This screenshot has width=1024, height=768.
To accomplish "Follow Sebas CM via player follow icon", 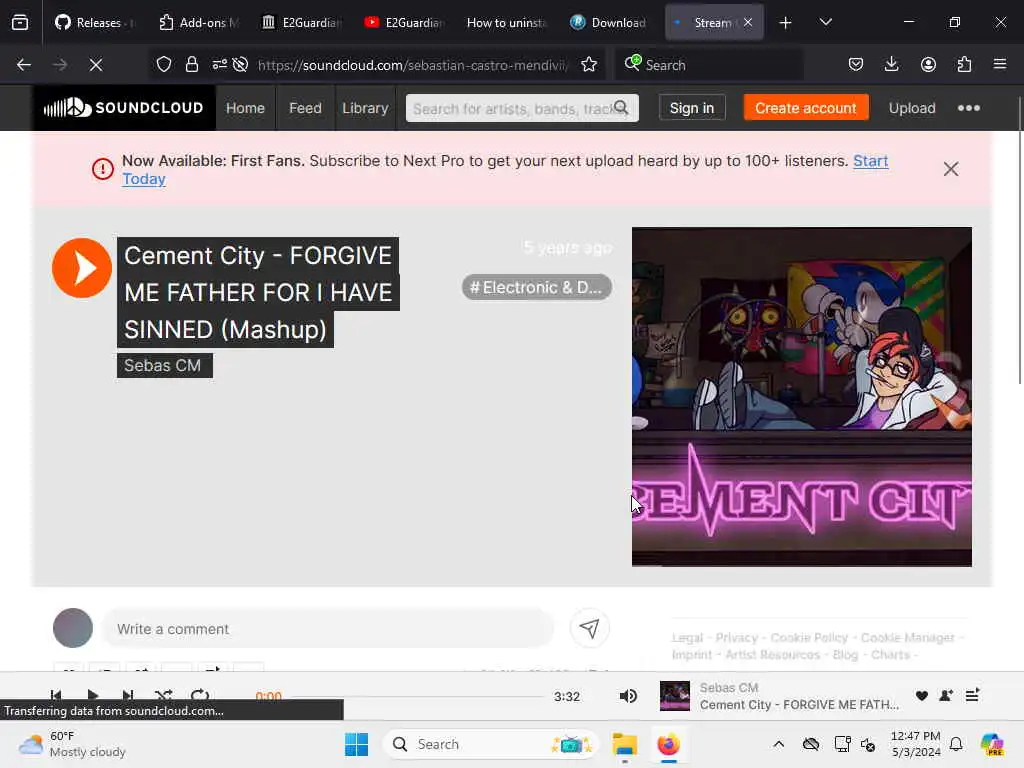I will tap(946, 696).
